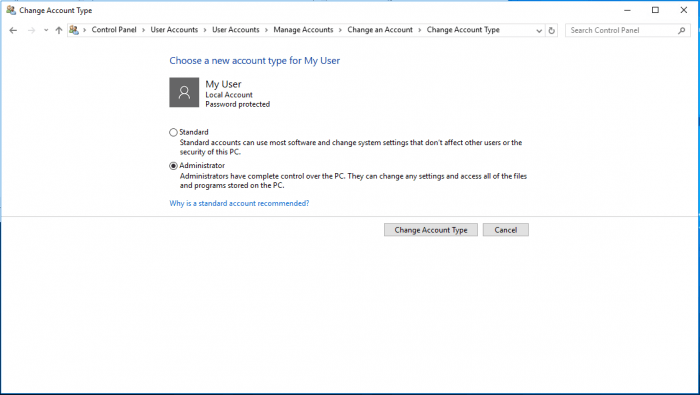Click the 'Password protected' text
This screenshot has width=700, height=395.
238,104
